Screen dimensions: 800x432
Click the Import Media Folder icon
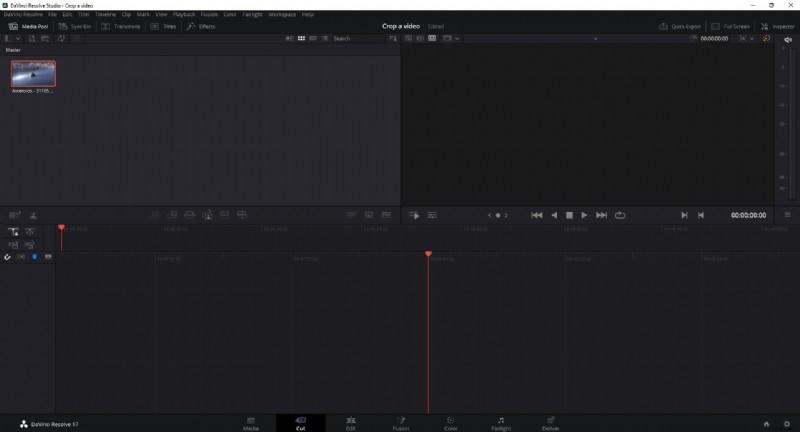(x=45, y=38)
